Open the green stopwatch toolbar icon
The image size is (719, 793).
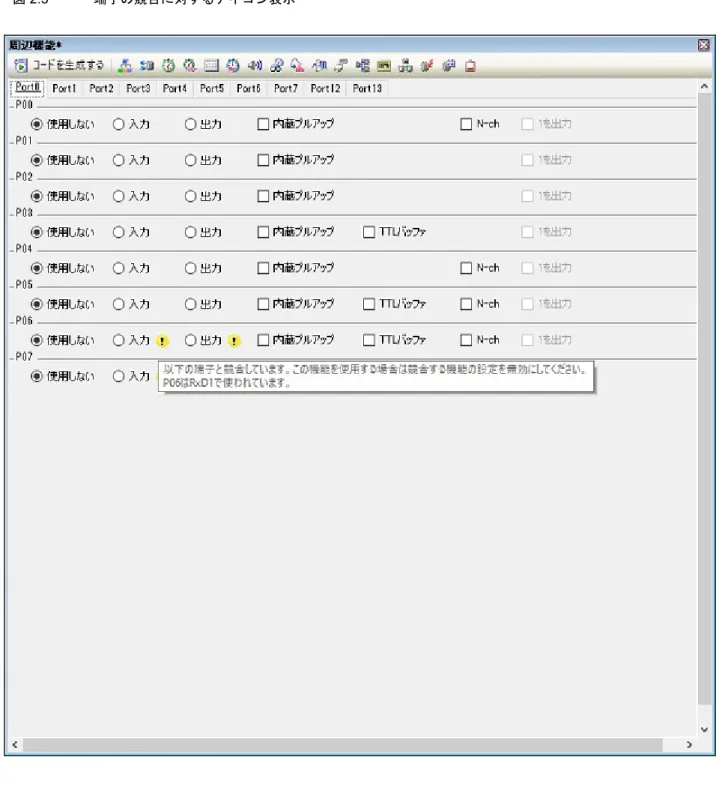[x=168, y=66]
